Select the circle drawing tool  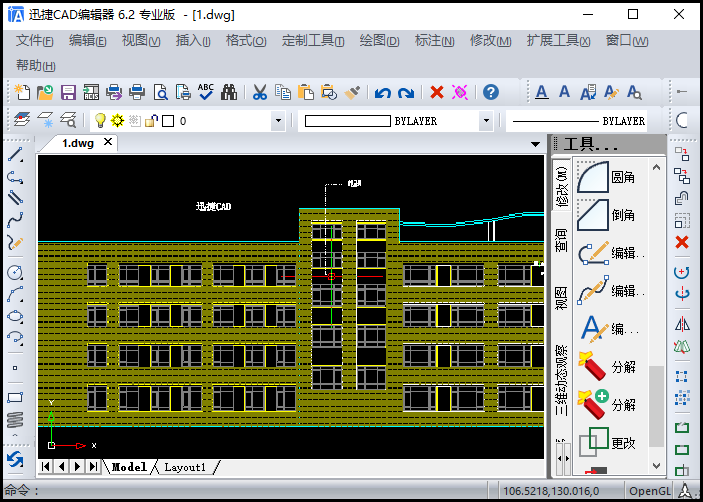(15, 272)
